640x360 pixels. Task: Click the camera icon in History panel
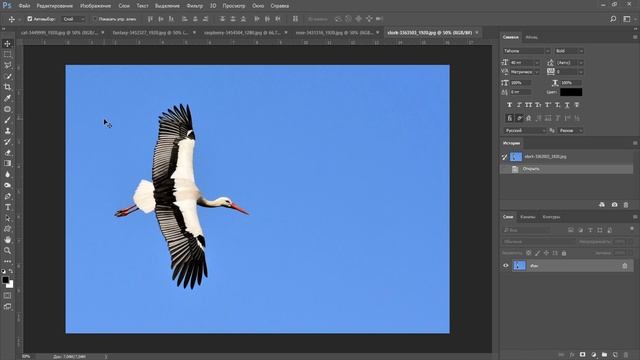[614, 204]
